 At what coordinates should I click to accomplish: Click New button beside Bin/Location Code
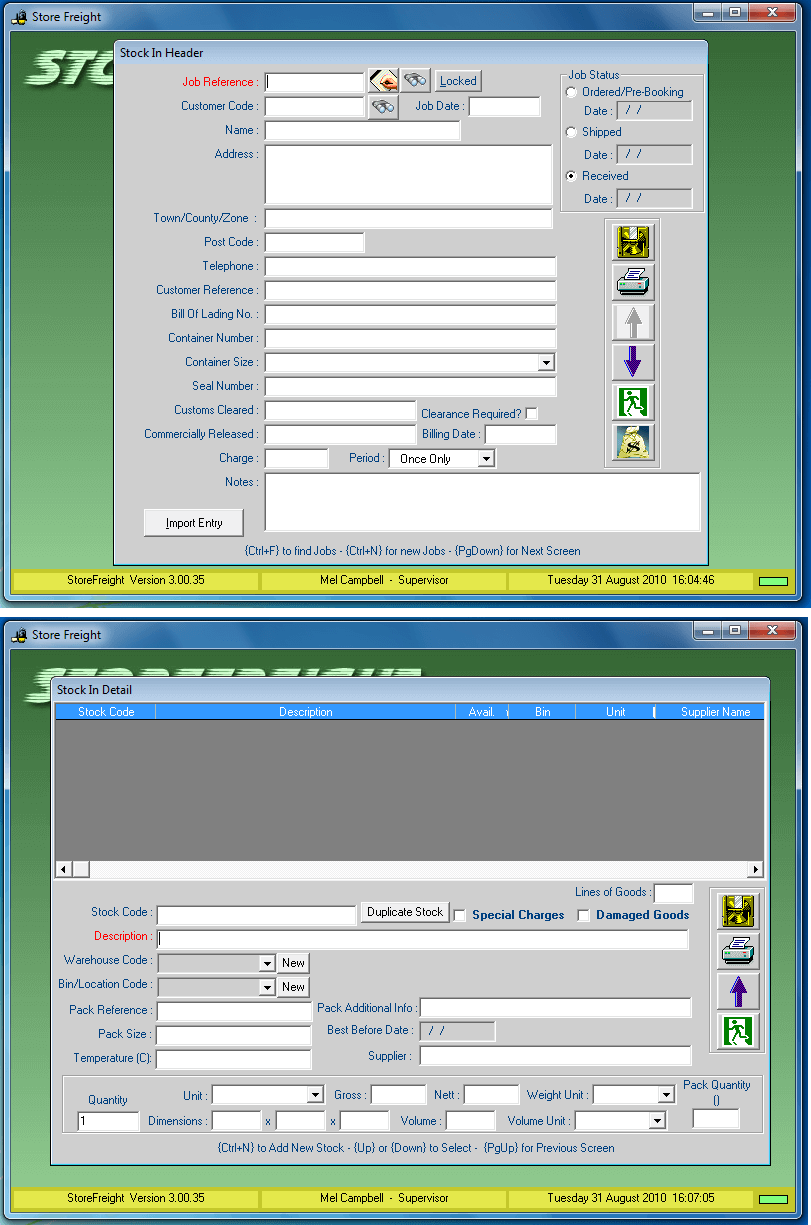[x=293, y=987]
